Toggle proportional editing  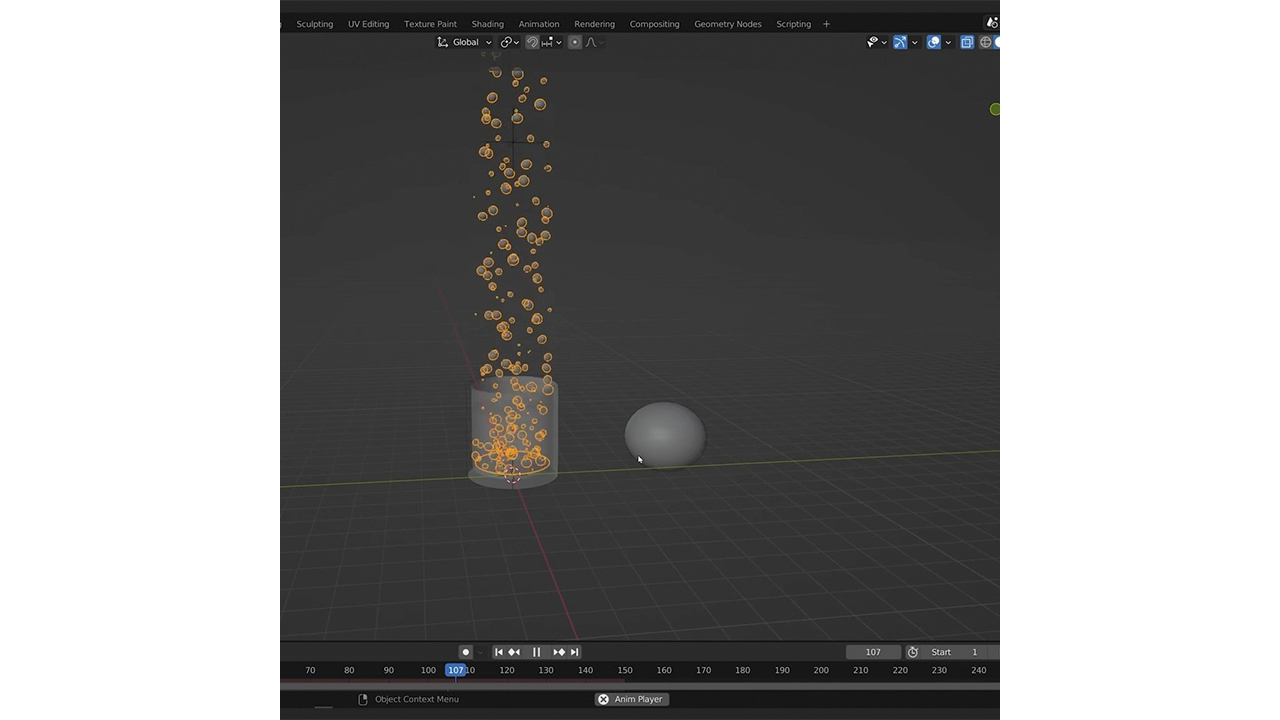(x=575, y=42)
